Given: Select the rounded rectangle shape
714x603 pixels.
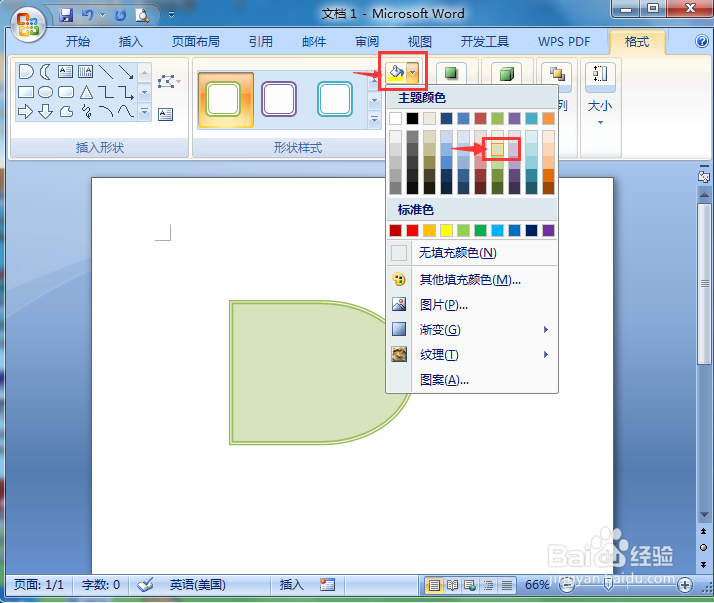Looking at the screenshot, I should 66,92.
